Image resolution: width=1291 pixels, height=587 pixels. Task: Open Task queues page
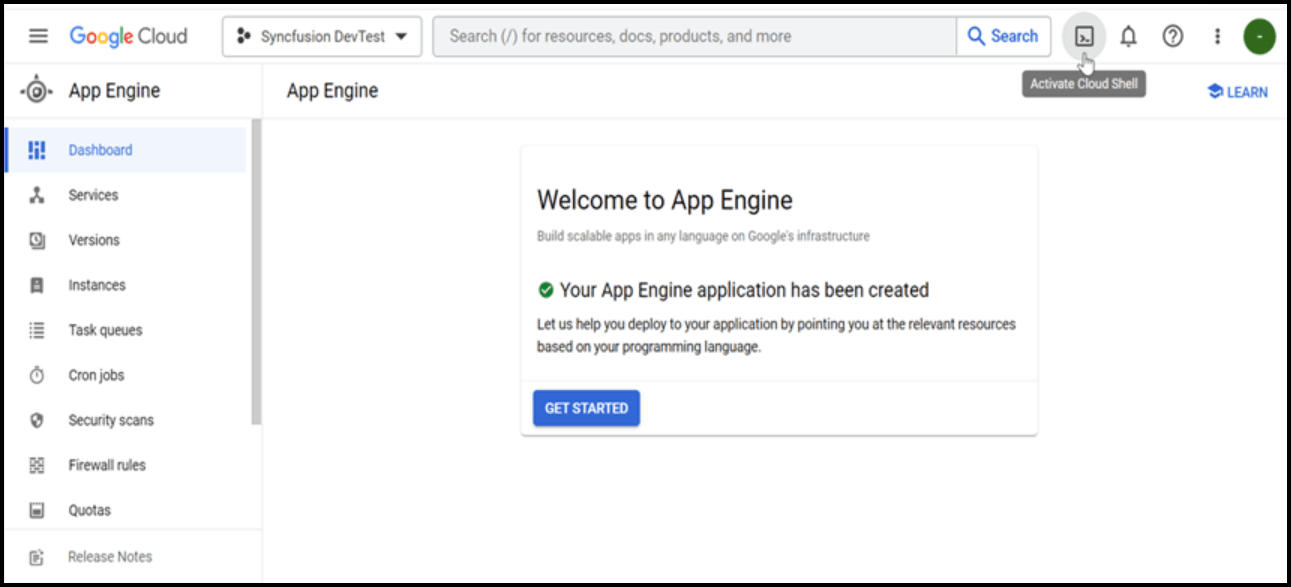pyautogui.click(x=105, y=330)
